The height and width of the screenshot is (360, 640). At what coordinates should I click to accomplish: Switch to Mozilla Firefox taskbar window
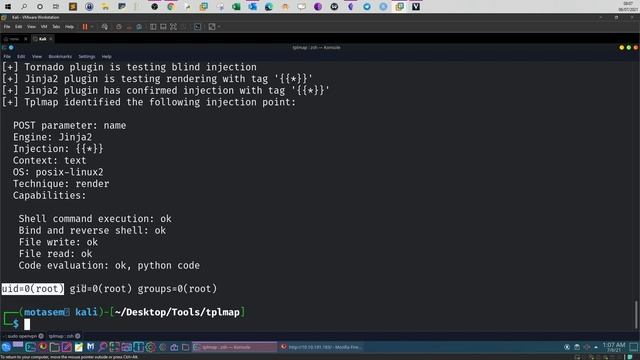tap(321, 347)
